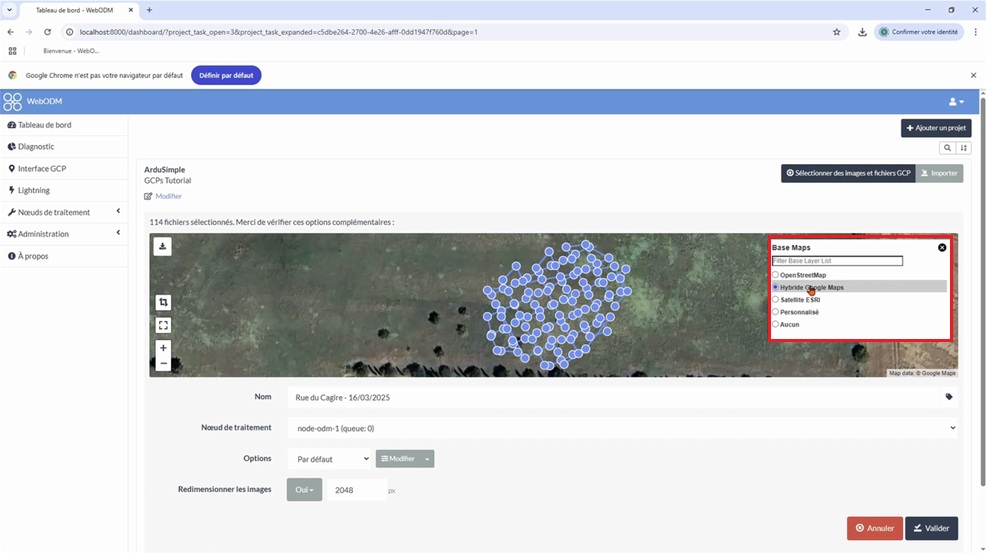Bookmark this page with star icon
This screenshot has width=986, height=553.
[836, 32]
